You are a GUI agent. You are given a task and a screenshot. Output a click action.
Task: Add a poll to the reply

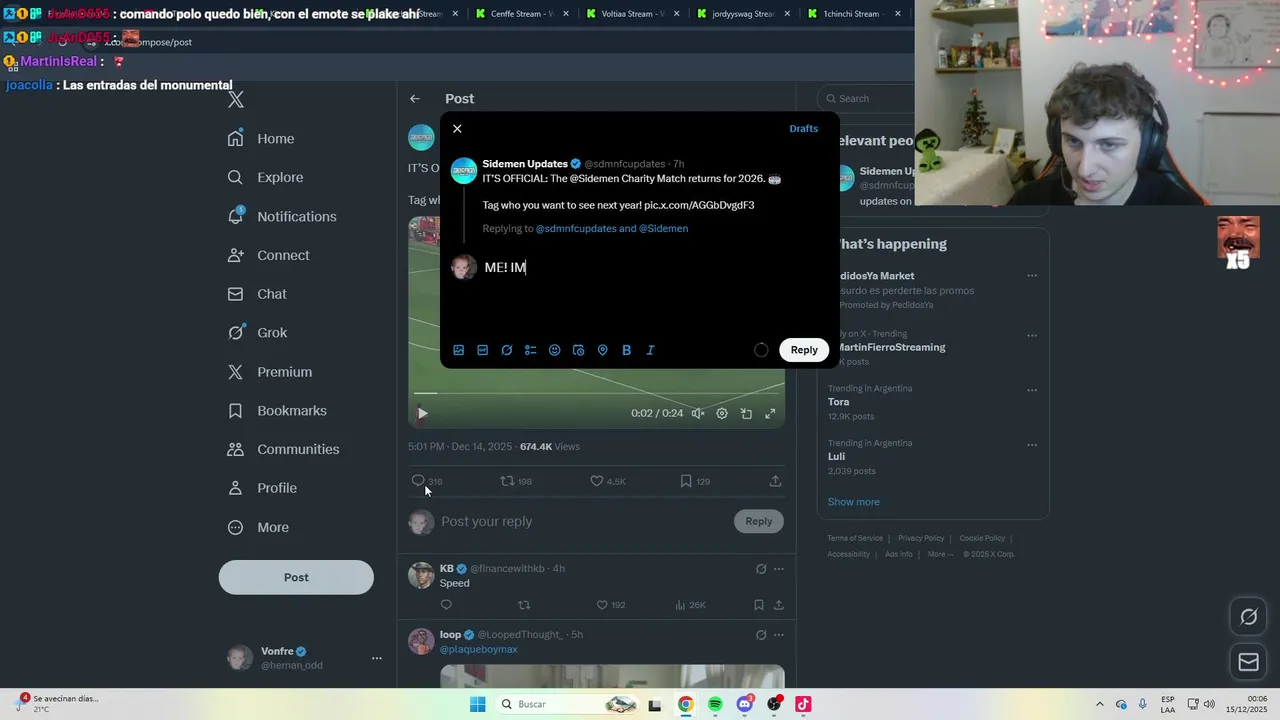pyautogui.click(x=530, y=350)
